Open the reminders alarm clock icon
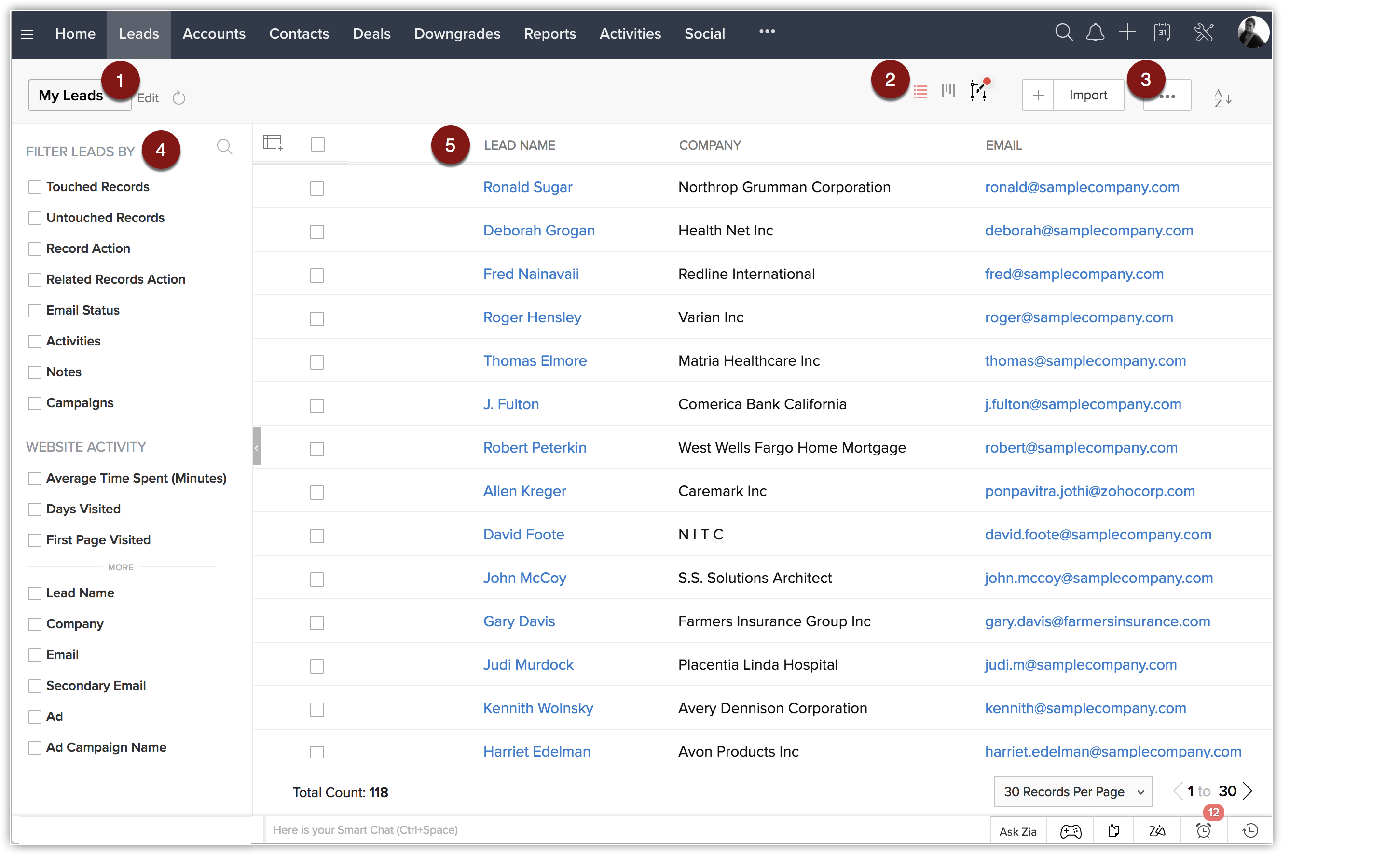Screen dimensions: 1400x855 [x=1203, y=831]
